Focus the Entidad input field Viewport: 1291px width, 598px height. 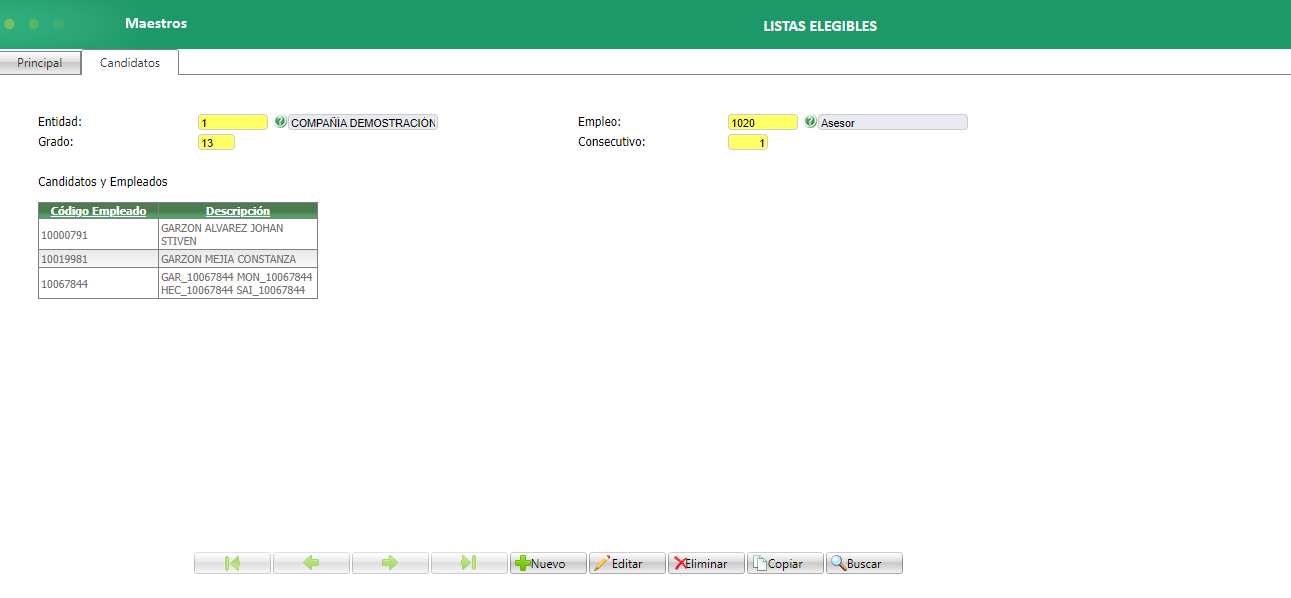coord(233,122)
